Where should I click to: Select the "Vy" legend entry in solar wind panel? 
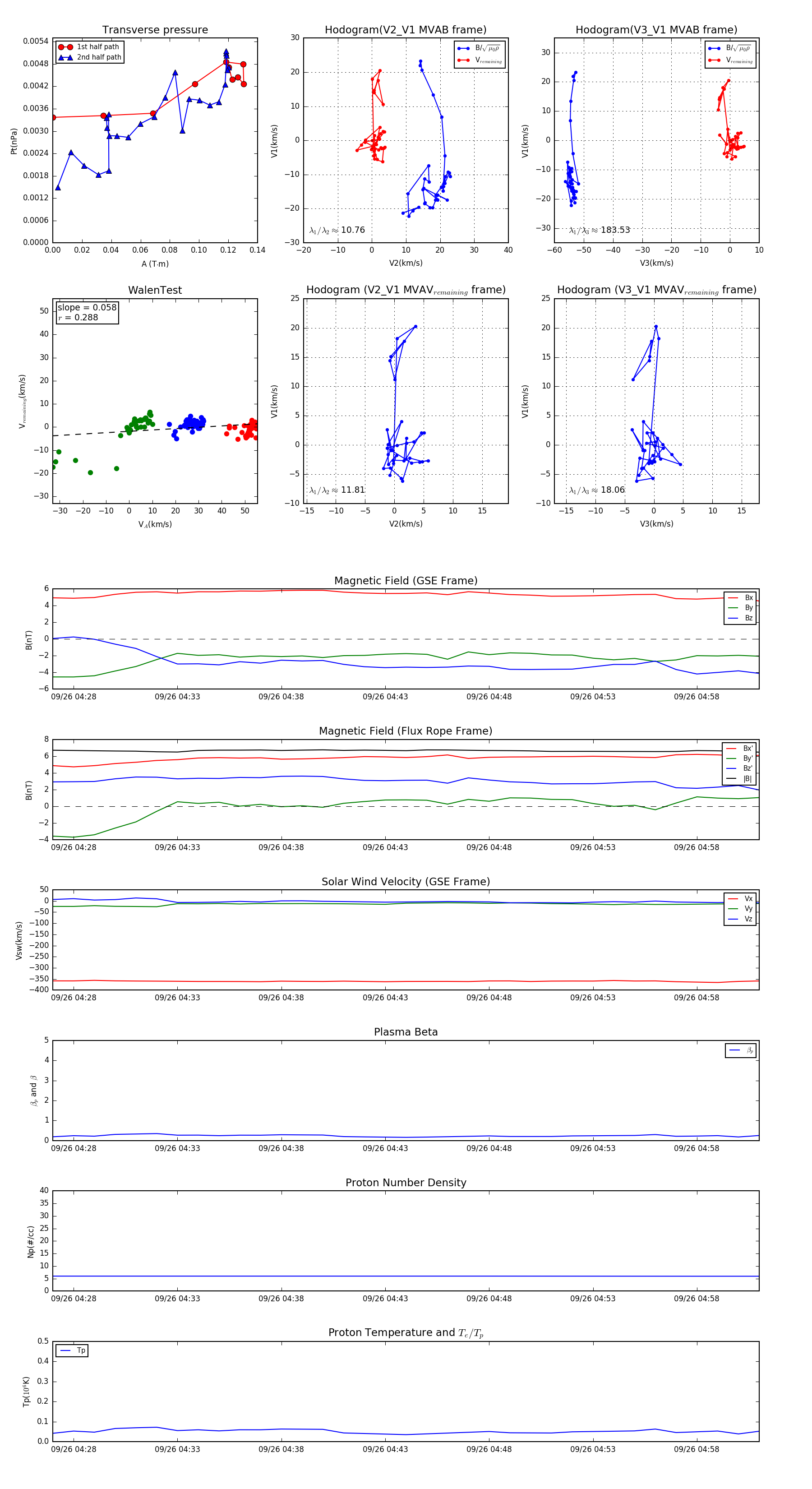coord(740,909)
